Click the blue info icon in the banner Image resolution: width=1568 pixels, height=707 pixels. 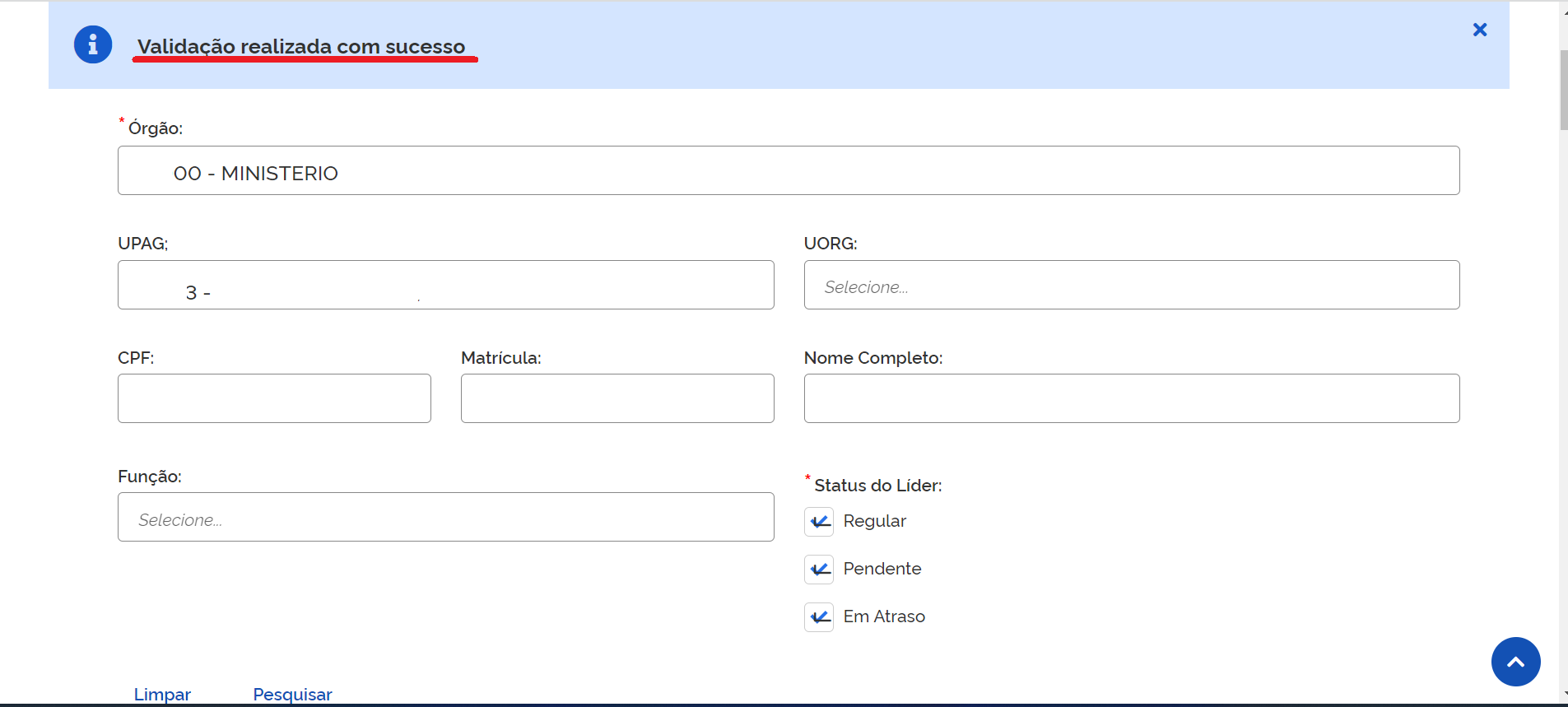tap(93, 44)
